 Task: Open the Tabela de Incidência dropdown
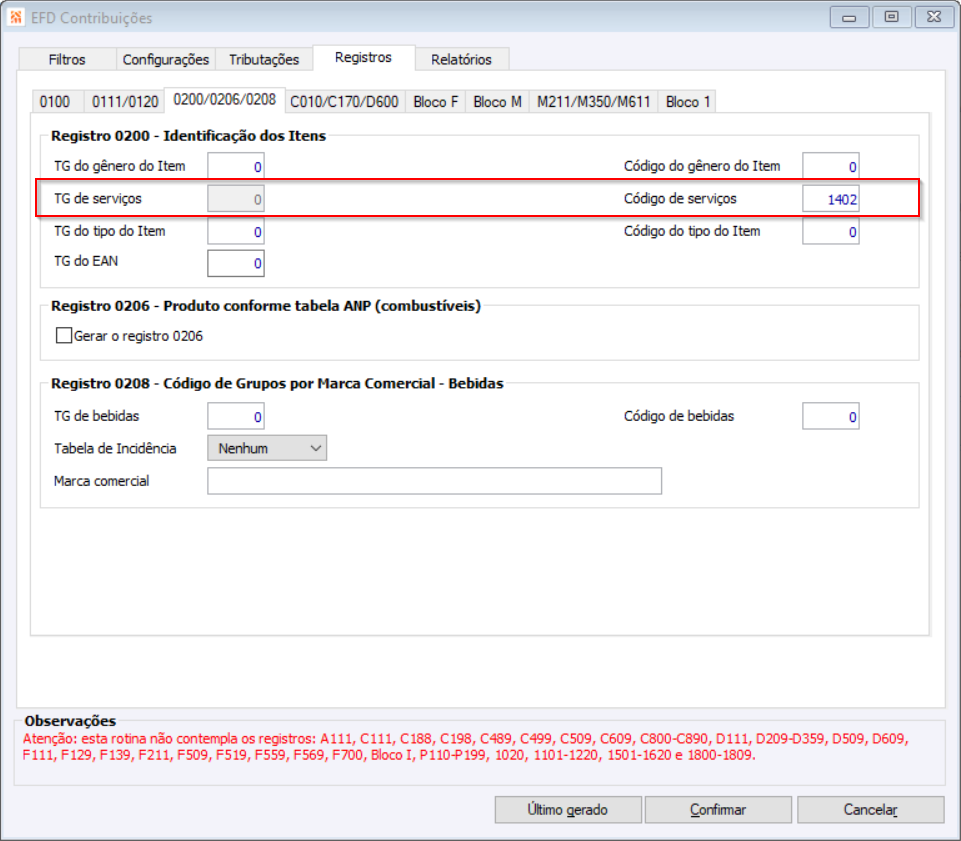267,448
